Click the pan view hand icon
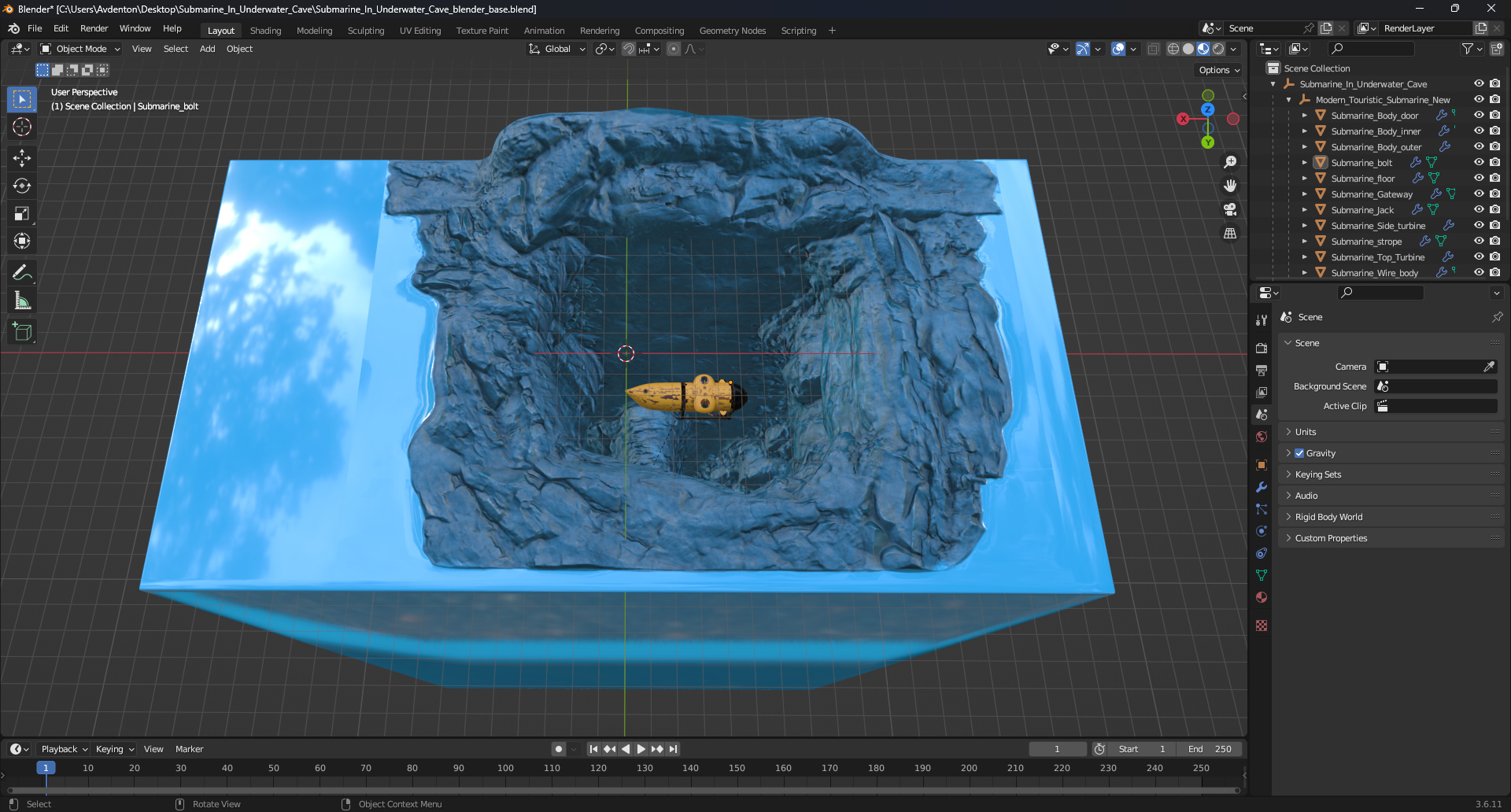 (x=1230, y=186)
